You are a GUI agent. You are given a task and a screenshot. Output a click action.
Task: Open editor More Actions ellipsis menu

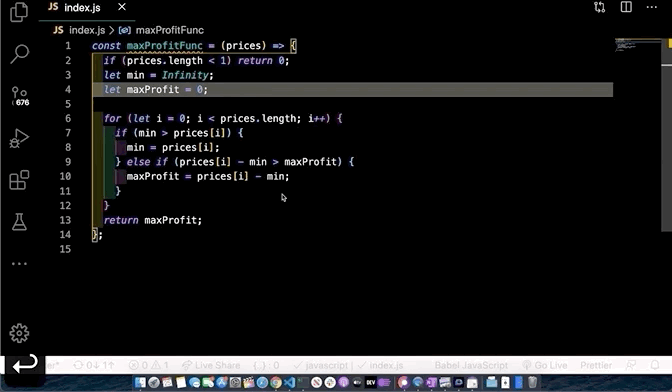(x=651, y=7)
